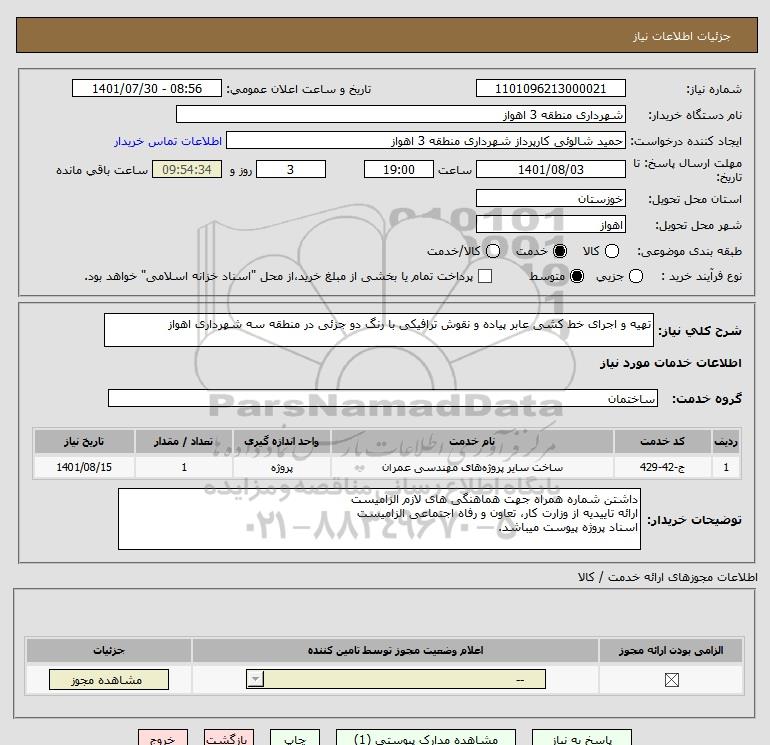Select the خدمت radio button
The image size is (770, 745).
point(559,251)
